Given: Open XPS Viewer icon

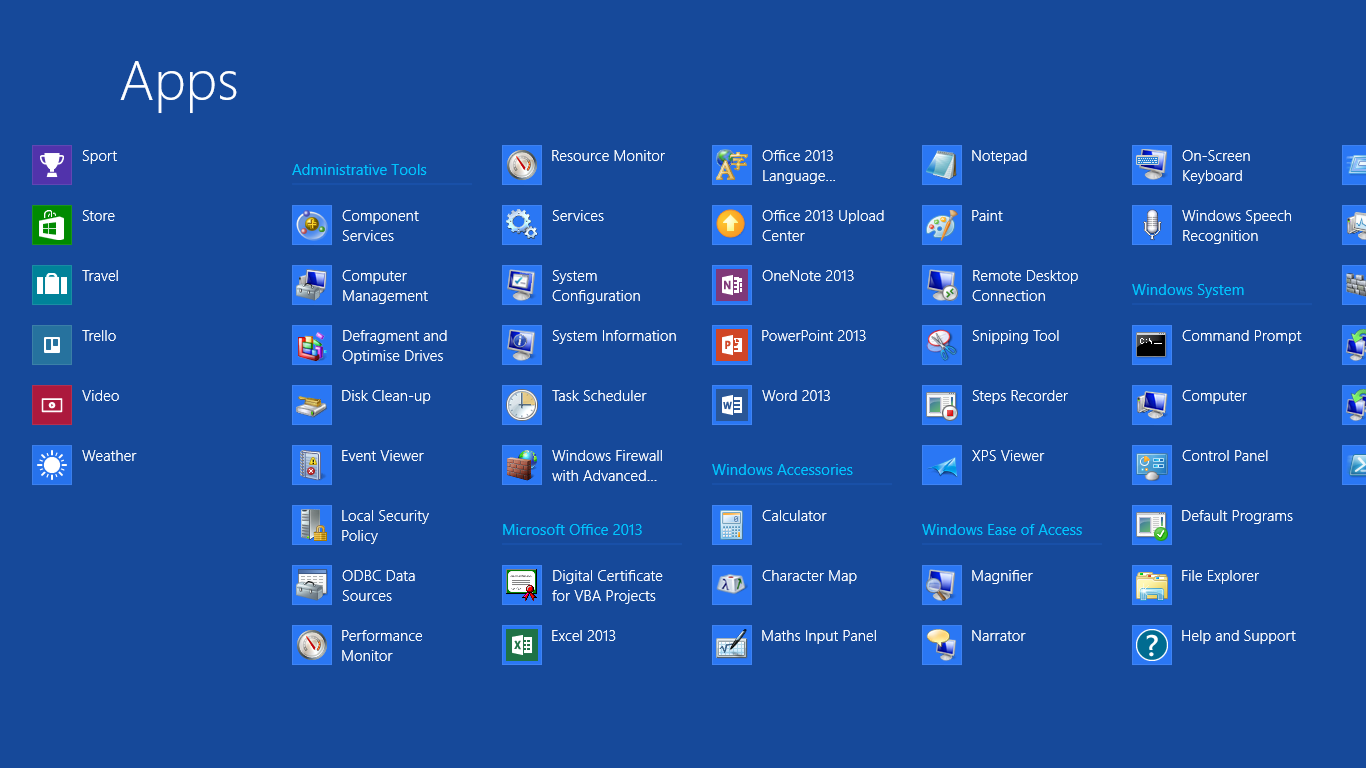Looking at the screenshot, I should click(942, 465).
